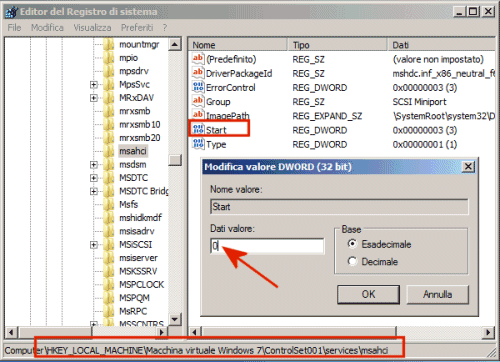Viewport: 500px width, 362px height.
Task: Click the MsRPC folder icon
Action: pos(109,311)
